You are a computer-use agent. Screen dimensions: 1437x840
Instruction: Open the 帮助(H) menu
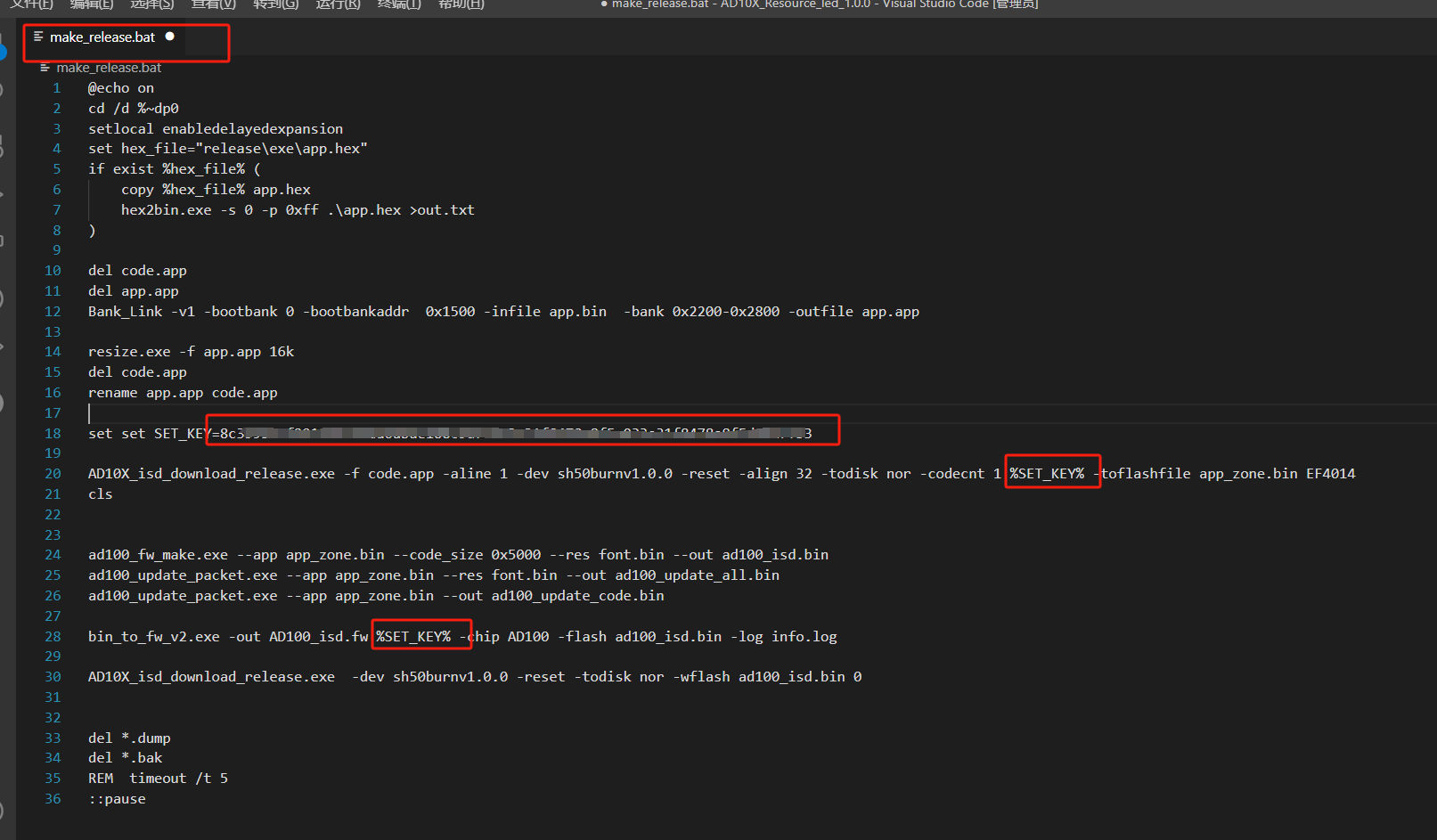click(x=461, y=4)
